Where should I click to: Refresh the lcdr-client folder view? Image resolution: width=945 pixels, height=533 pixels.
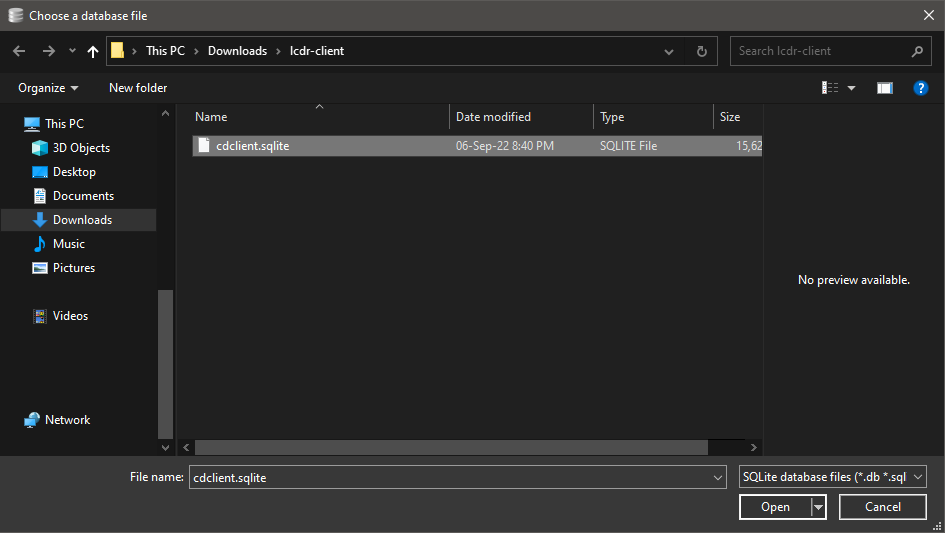pyautogui.click(x=701, y=51)
